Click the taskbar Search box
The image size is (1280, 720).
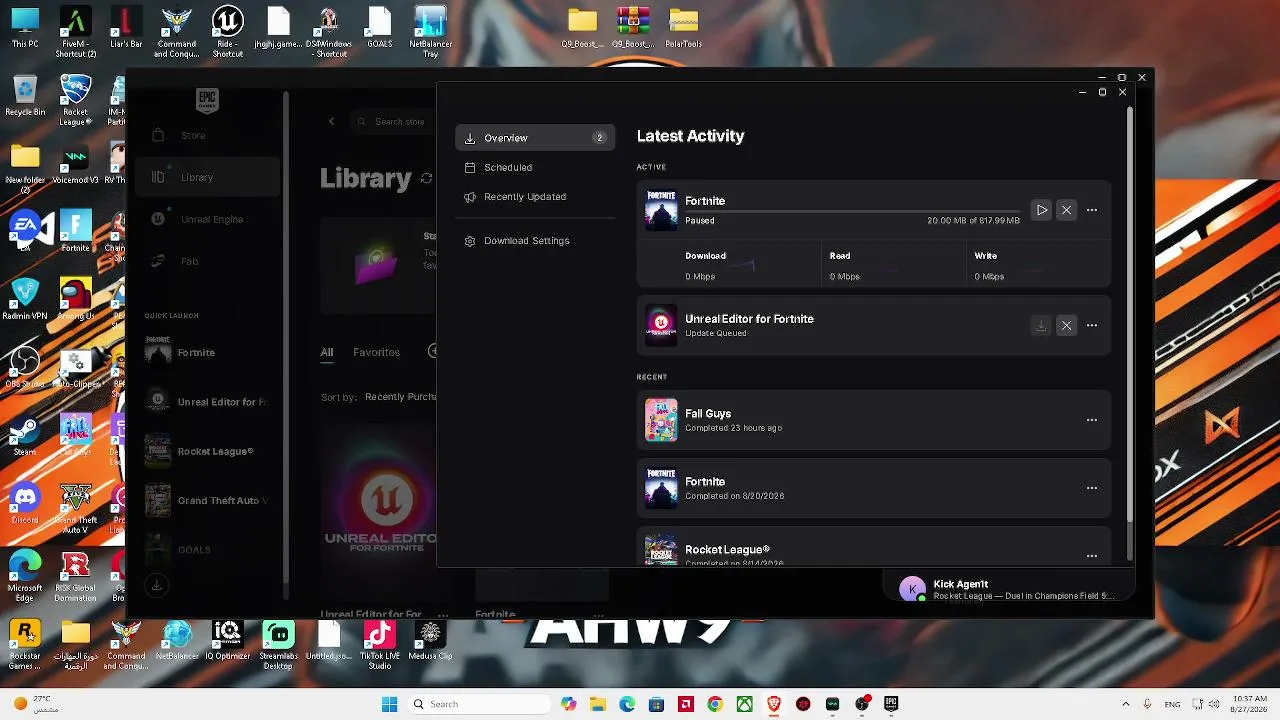click(477, 704)
